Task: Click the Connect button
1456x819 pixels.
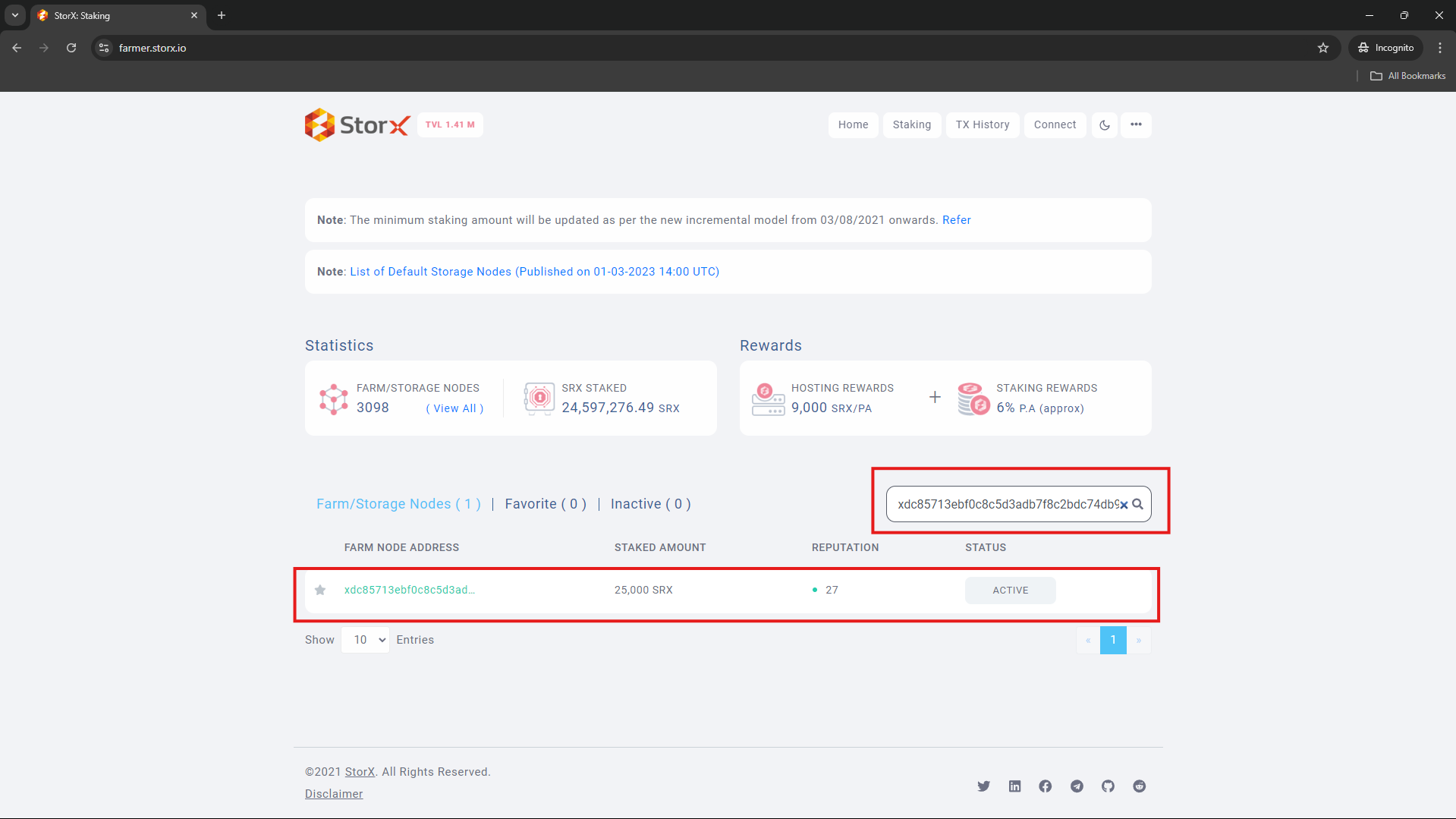Action: (1055, 124)
